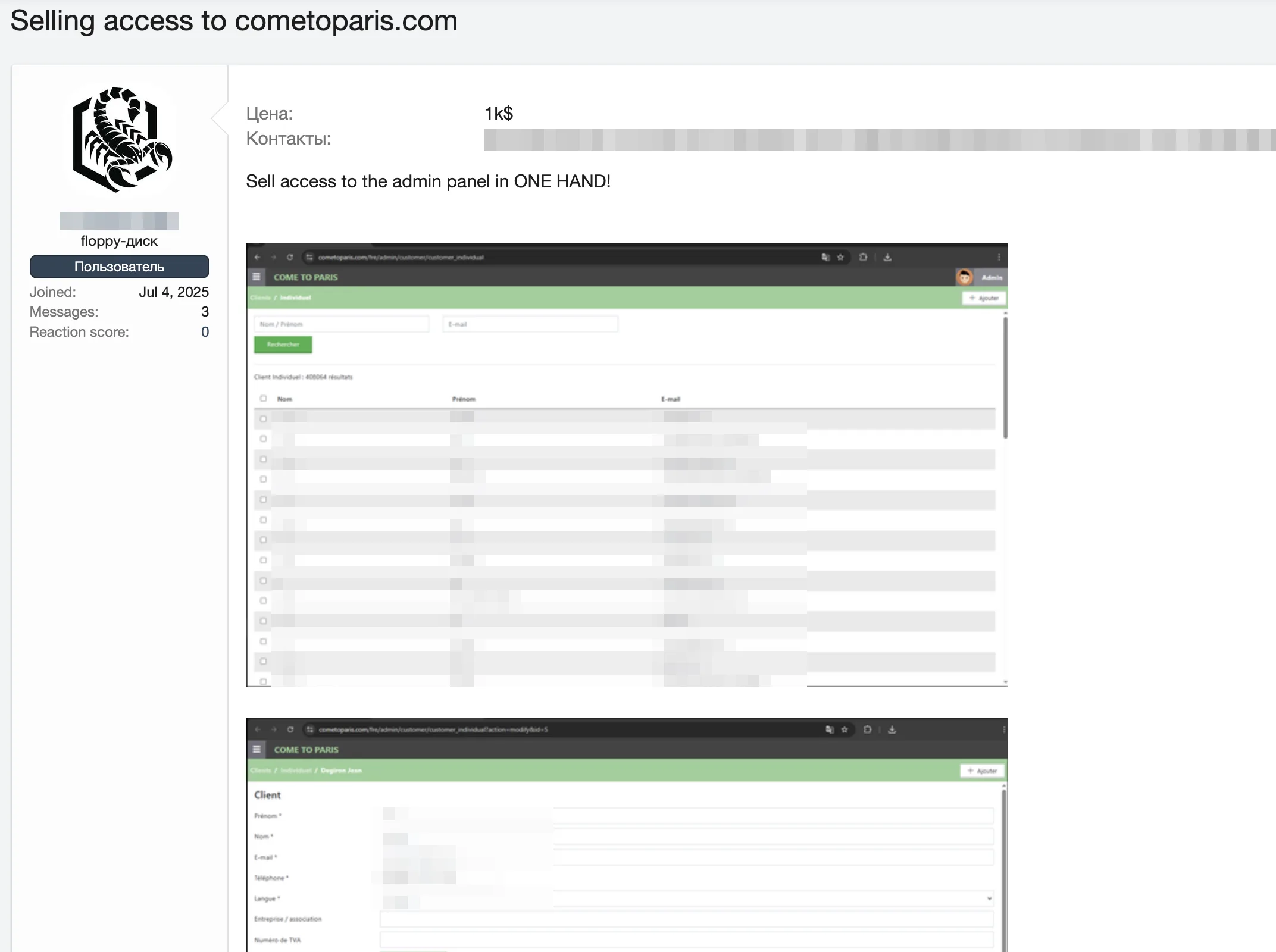Click the 'Jul 4, 2025' join date

click(x=174, y=292)
